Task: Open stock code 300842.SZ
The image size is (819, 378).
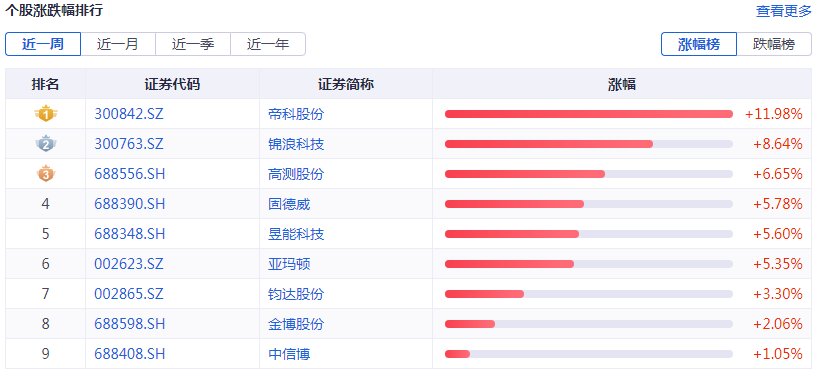Action: pyautogui.click(x=129, y=114)
